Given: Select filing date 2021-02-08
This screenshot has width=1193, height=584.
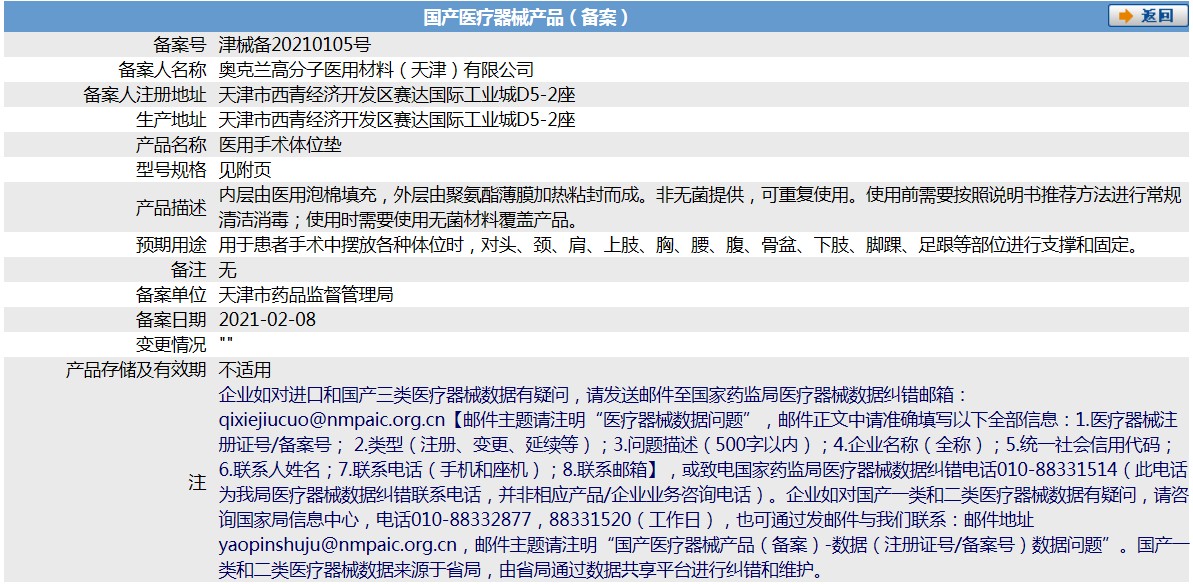Looking at the screenshot, I should 267,319.
